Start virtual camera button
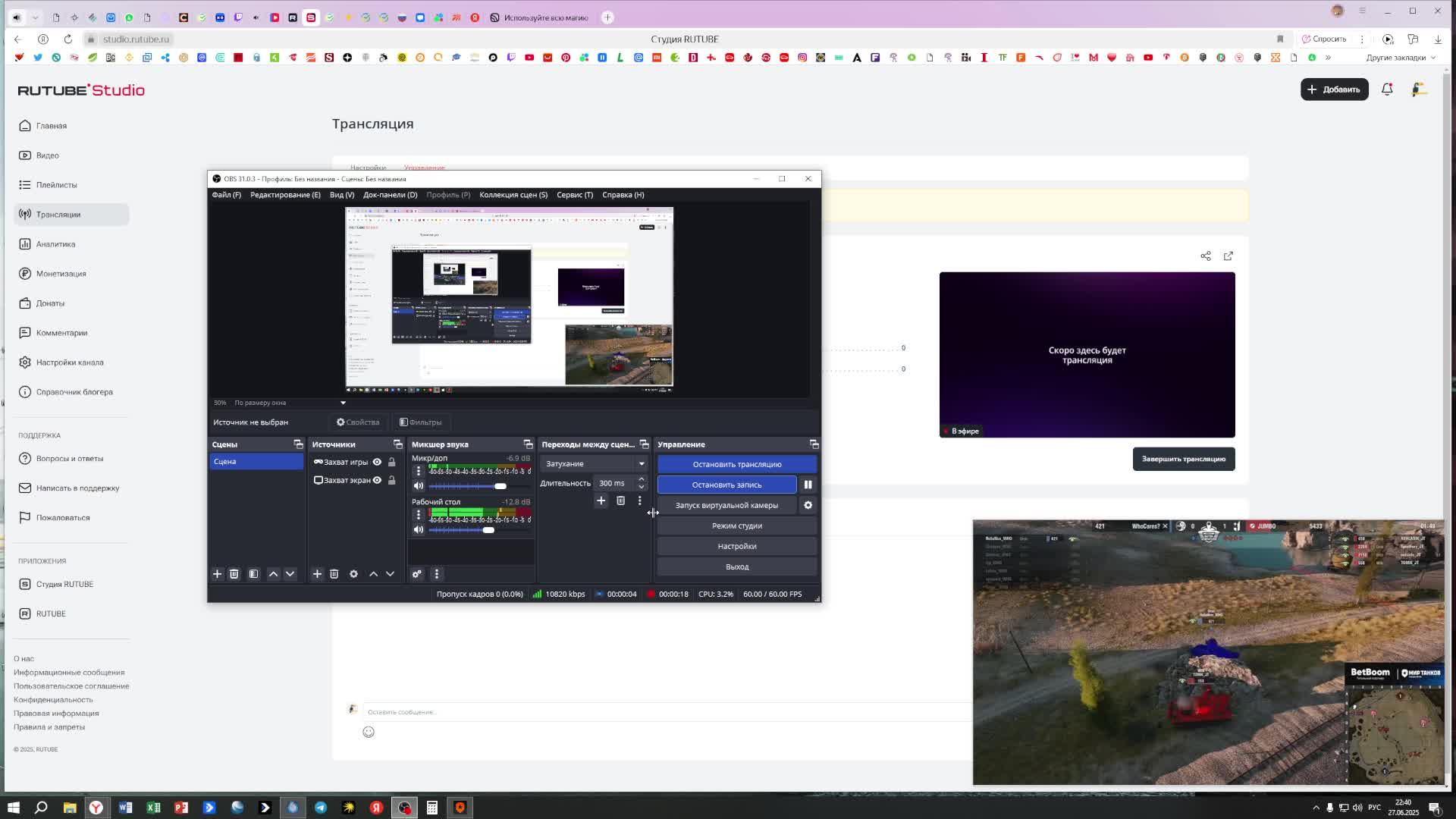Image resolution: width=1456 pixels, height=819 pixels. [x=726, y=505]
